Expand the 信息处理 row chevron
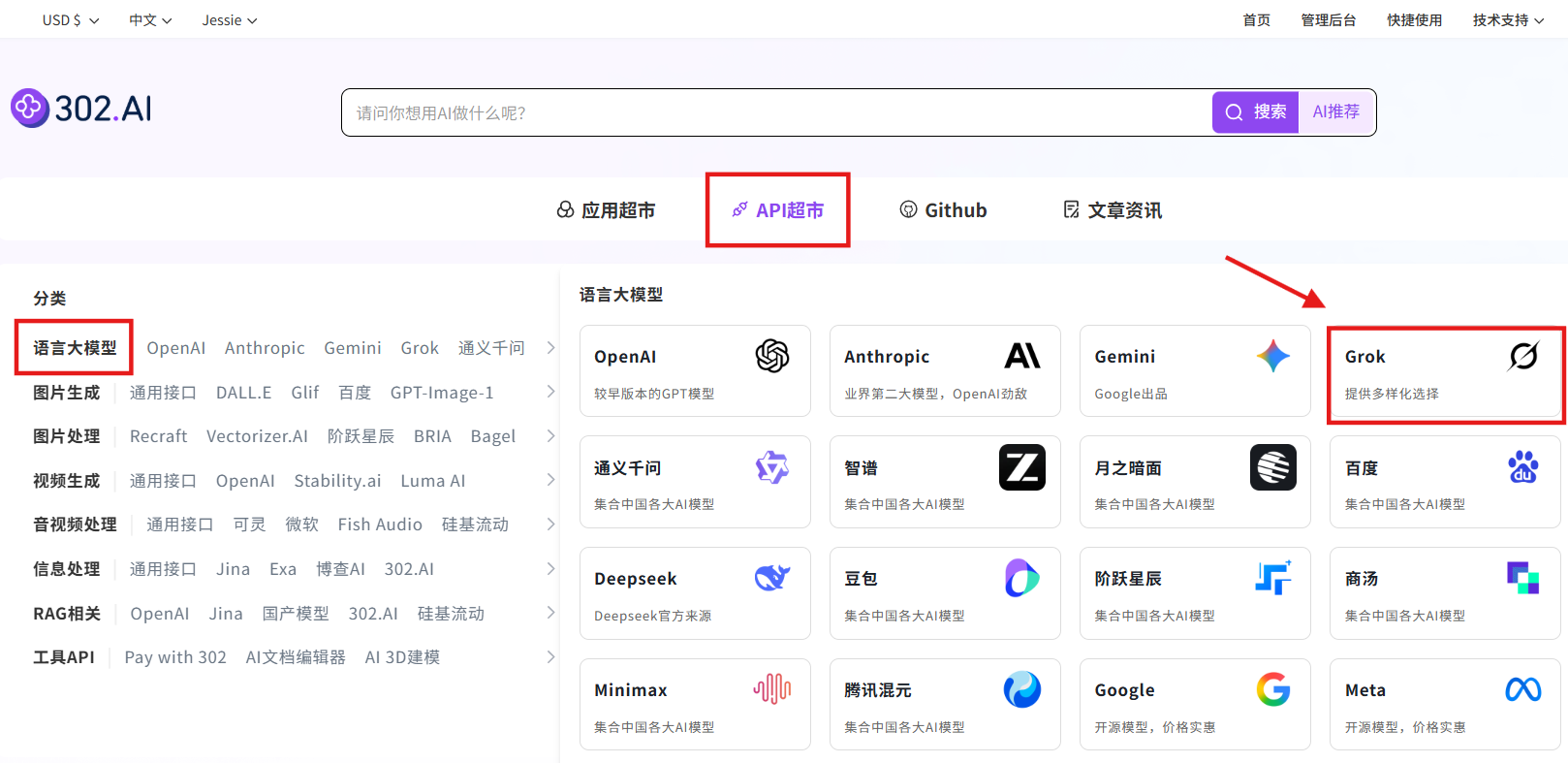Viewport: 1568px width, 763px height. click(x=550, y=568)
